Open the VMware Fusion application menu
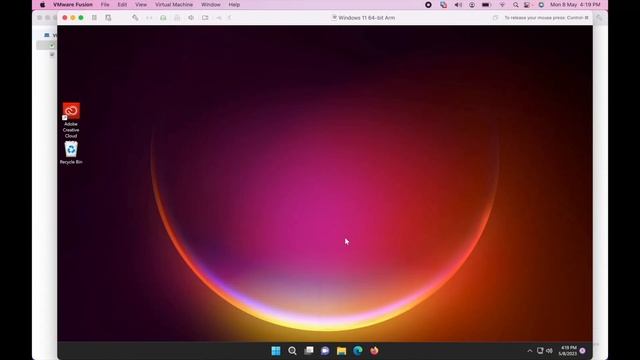Screen dimensions: 640x360 [73, 5]
